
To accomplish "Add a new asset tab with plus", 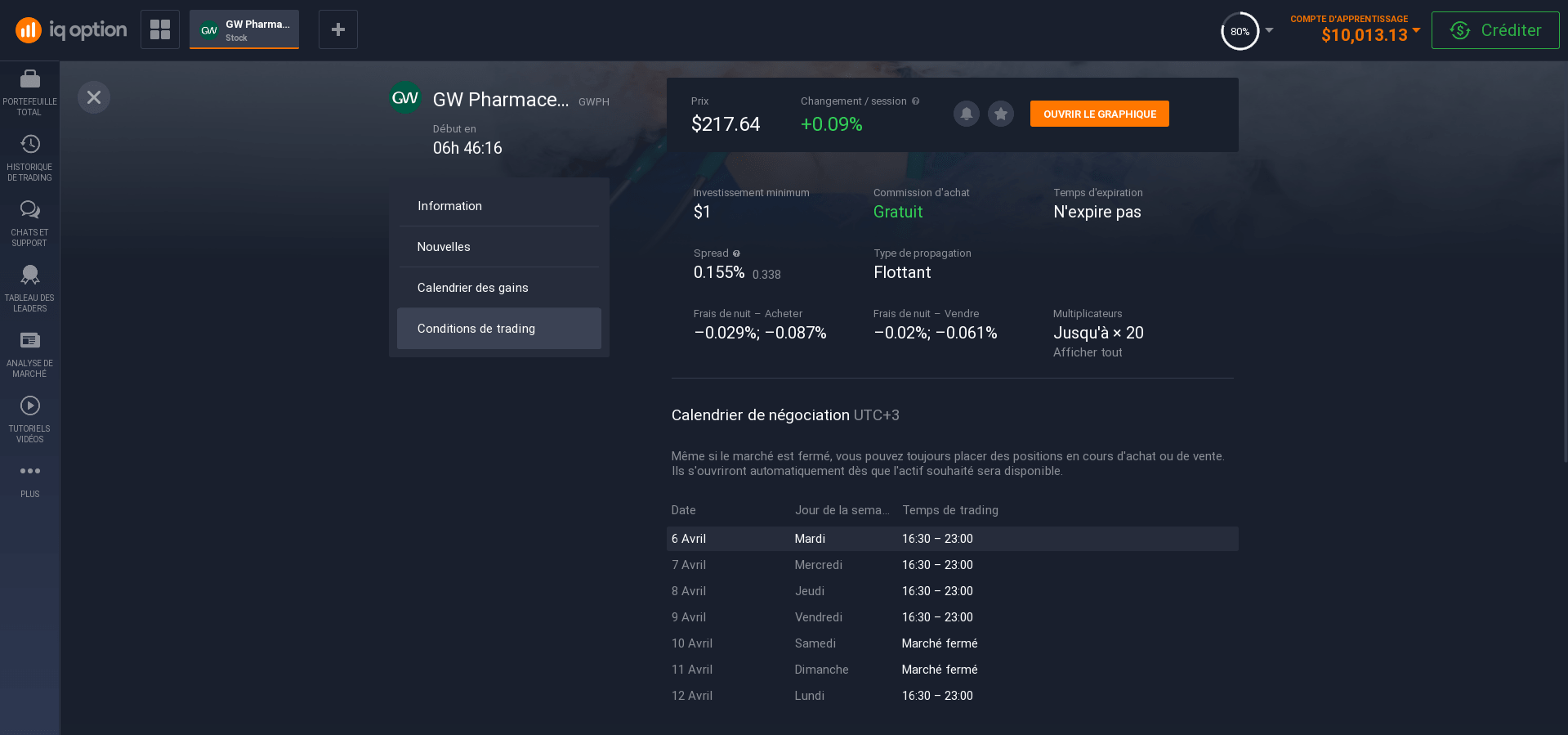I will [x=337, y=29].
